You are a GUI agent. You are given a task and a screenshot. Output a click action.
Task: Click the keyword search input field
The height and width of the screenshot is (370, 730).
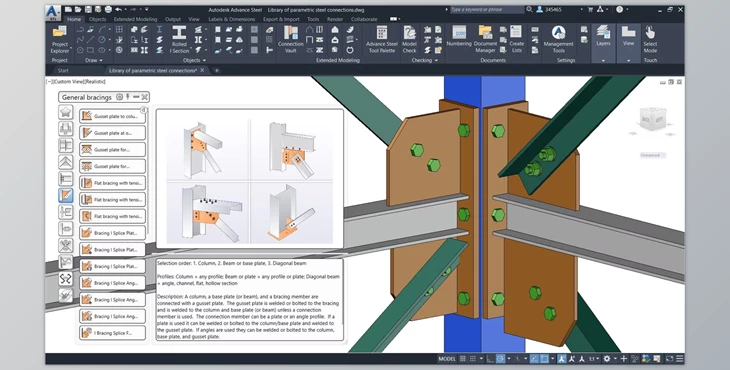pos(487,9)
